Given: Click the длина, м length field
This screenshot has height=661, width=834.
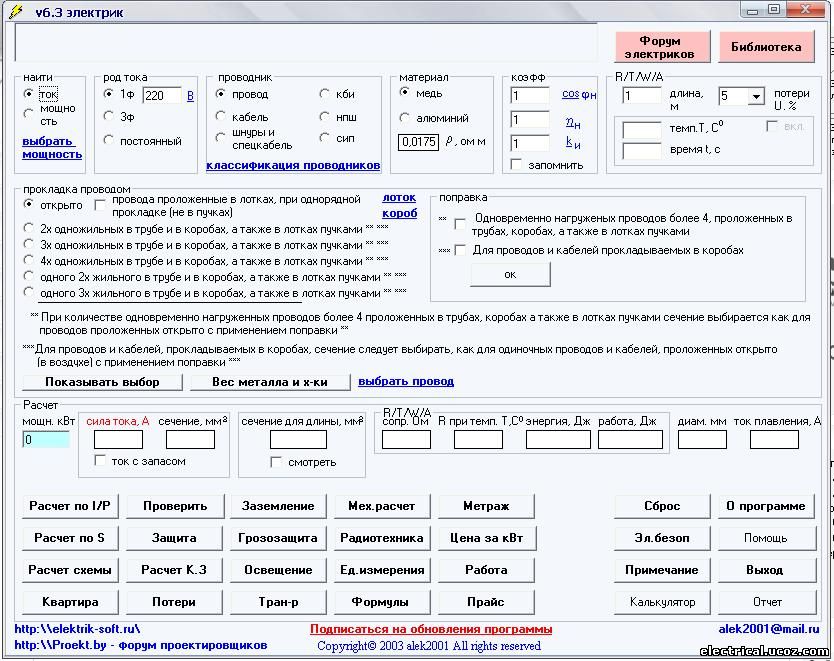Looking at the screenshot, I should pyautogui.click(x=641, y=96).
